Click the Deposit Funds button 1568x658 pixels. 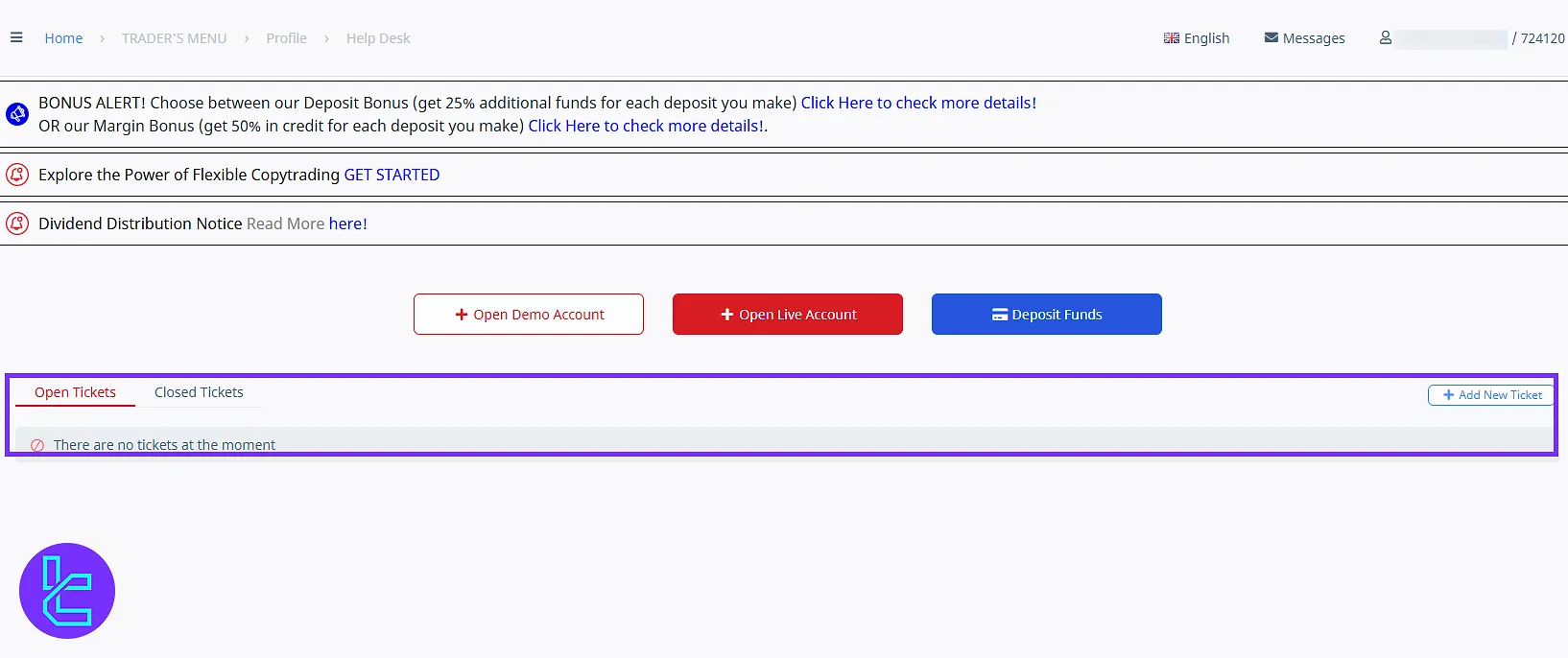pyautogui.click(x=1046, y=315)
